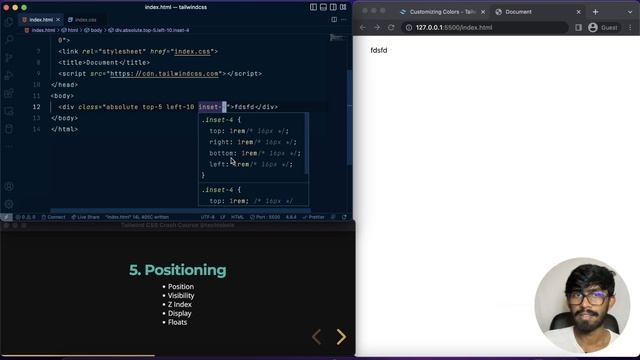Click Connect in the status bar

pos(53,217)
